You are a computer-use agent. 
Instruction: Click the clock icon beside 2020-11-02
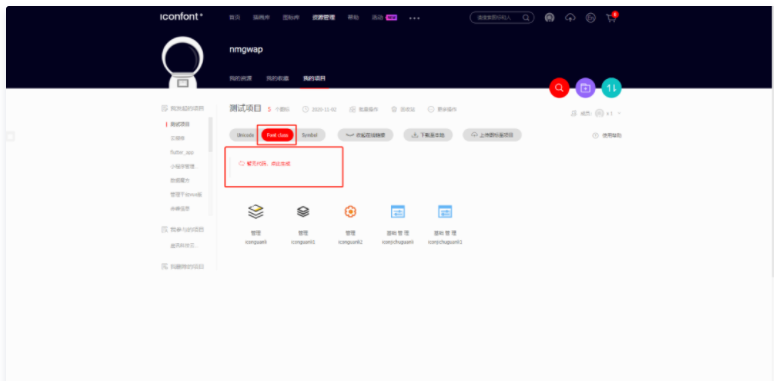tap(305, 110)
